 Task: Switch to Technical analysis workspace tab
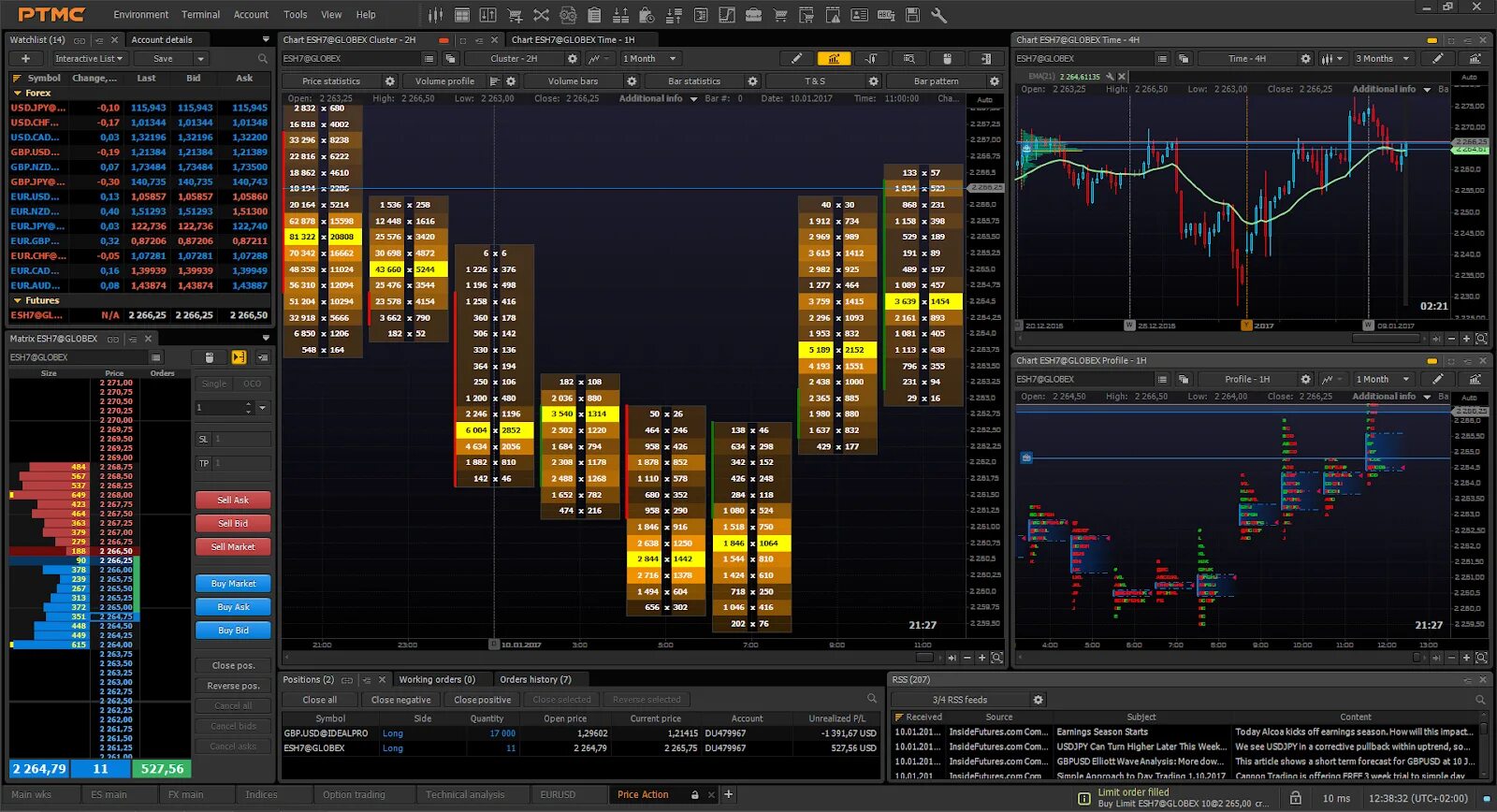[465, 794]
